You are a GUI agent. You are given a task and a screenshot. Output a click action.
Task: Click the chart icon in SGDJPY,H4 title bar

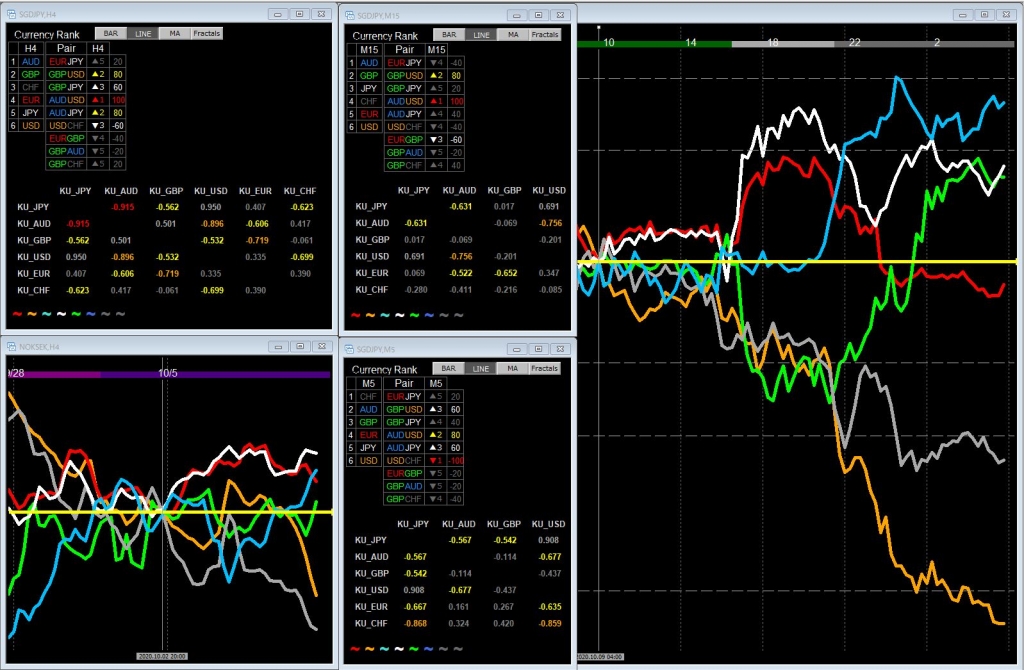[12, 15]
